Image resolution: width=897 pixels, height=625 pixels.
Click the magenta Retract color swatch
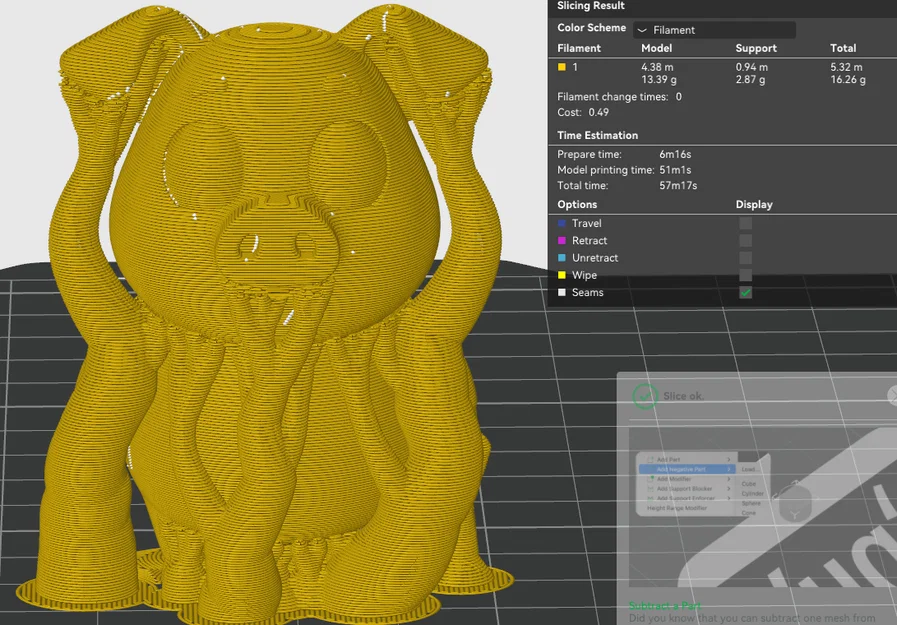click(x=562, y=240)
